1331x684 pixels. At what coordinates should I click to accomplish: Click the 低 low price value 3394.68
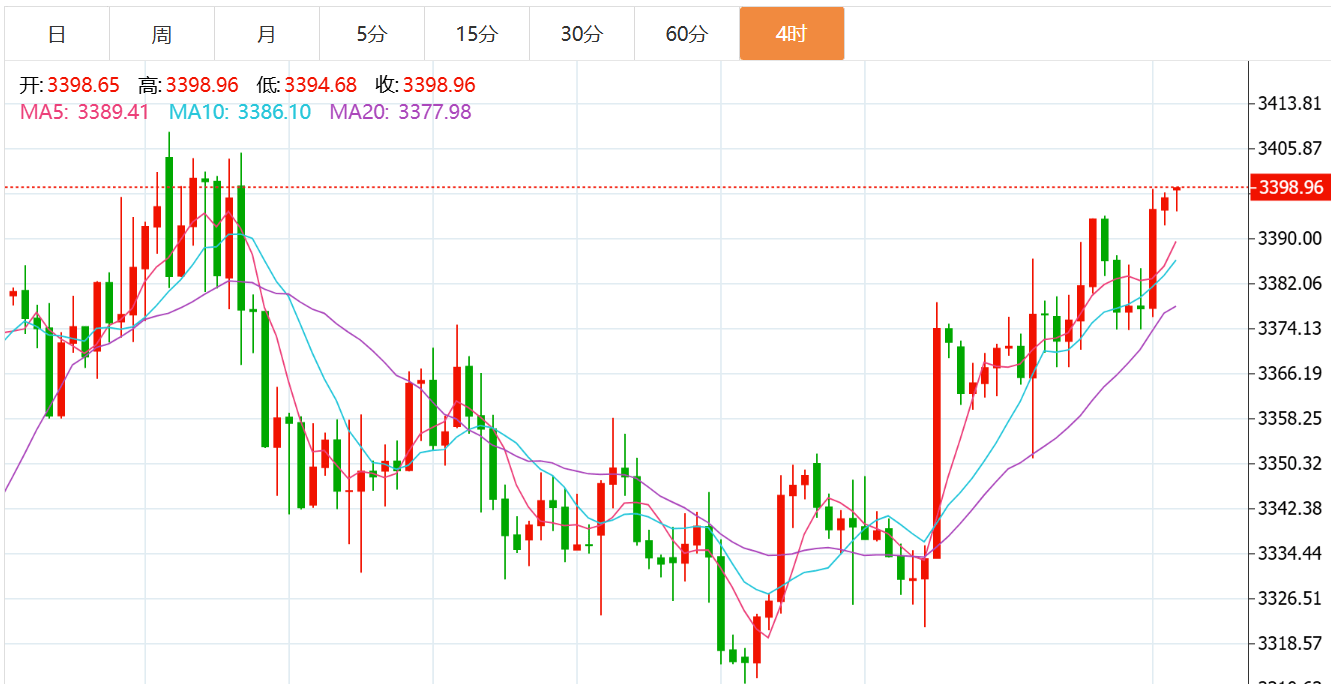[x=320, y=85]
